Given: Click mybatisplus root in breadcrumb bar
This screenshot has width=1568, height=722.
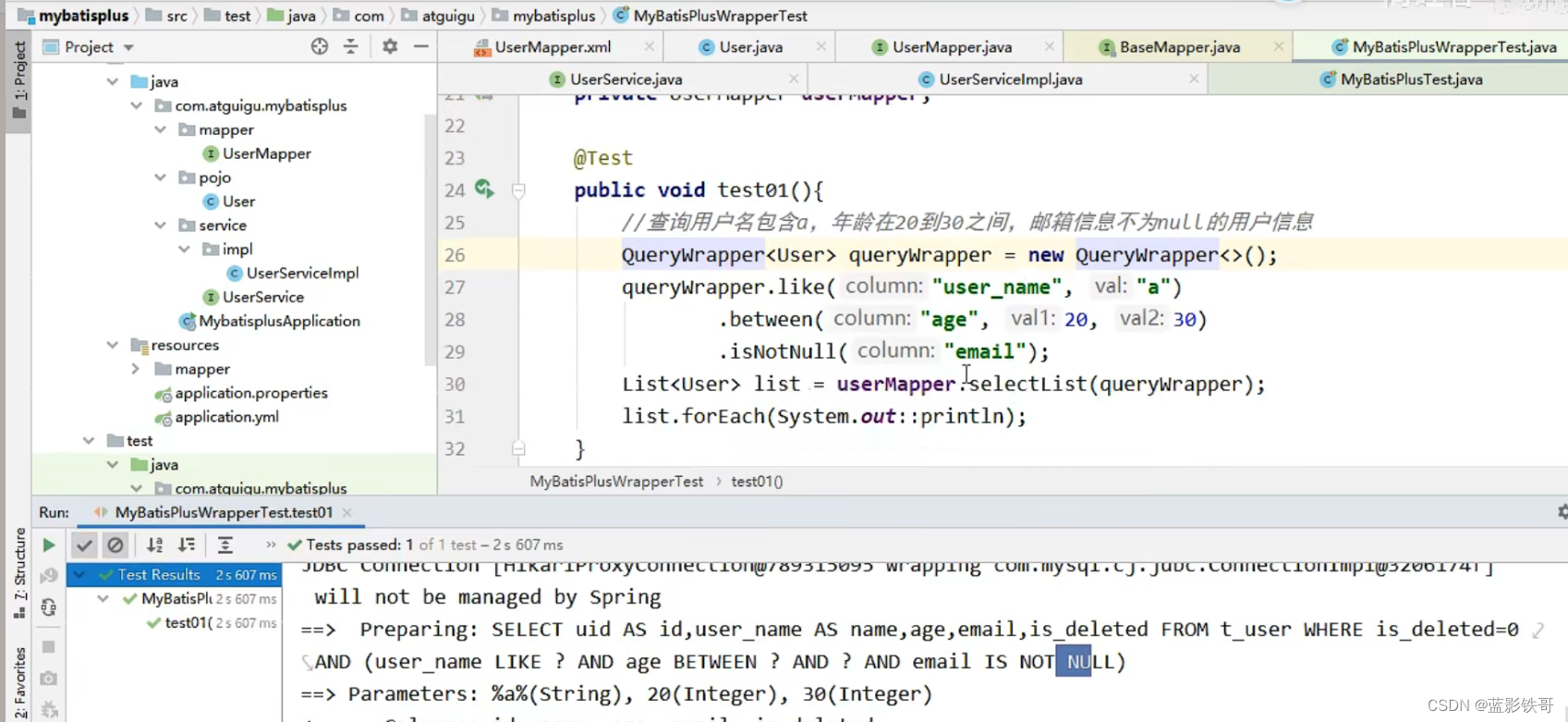Looking at the screenshot, I should point(83,16).
